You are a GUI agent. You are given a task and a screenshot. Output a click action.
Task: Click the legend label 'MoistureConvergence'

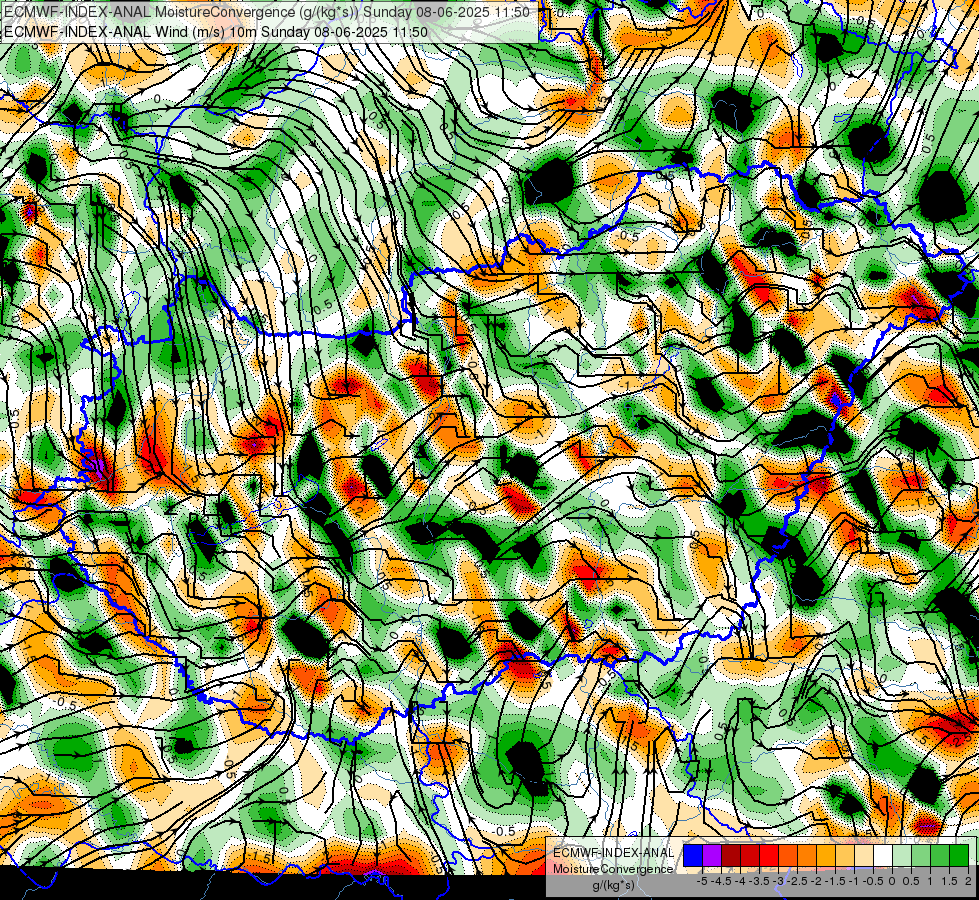613,869
